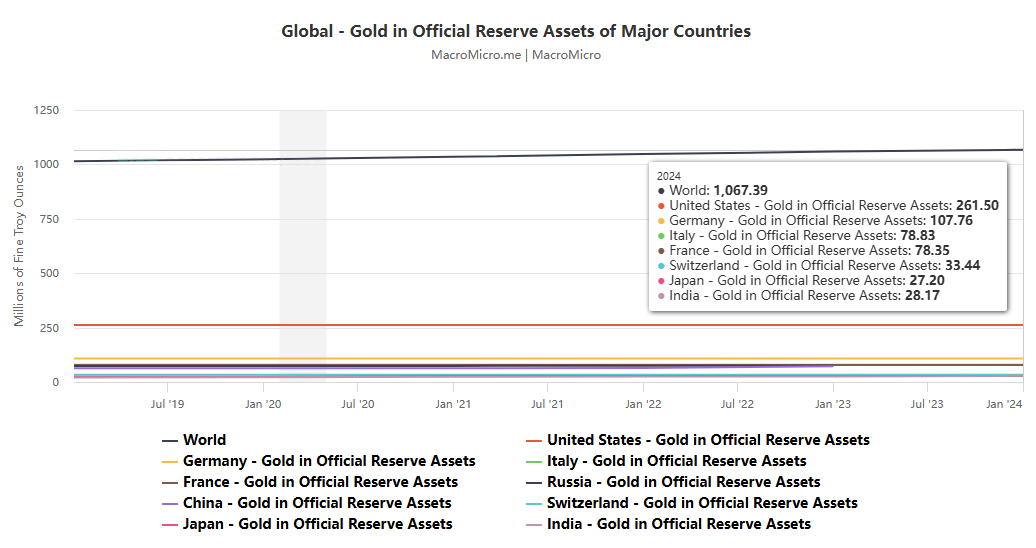Hide the Japan gold reserves series
This screenshot has height=548, width=1036.
[x=317, y=524]
